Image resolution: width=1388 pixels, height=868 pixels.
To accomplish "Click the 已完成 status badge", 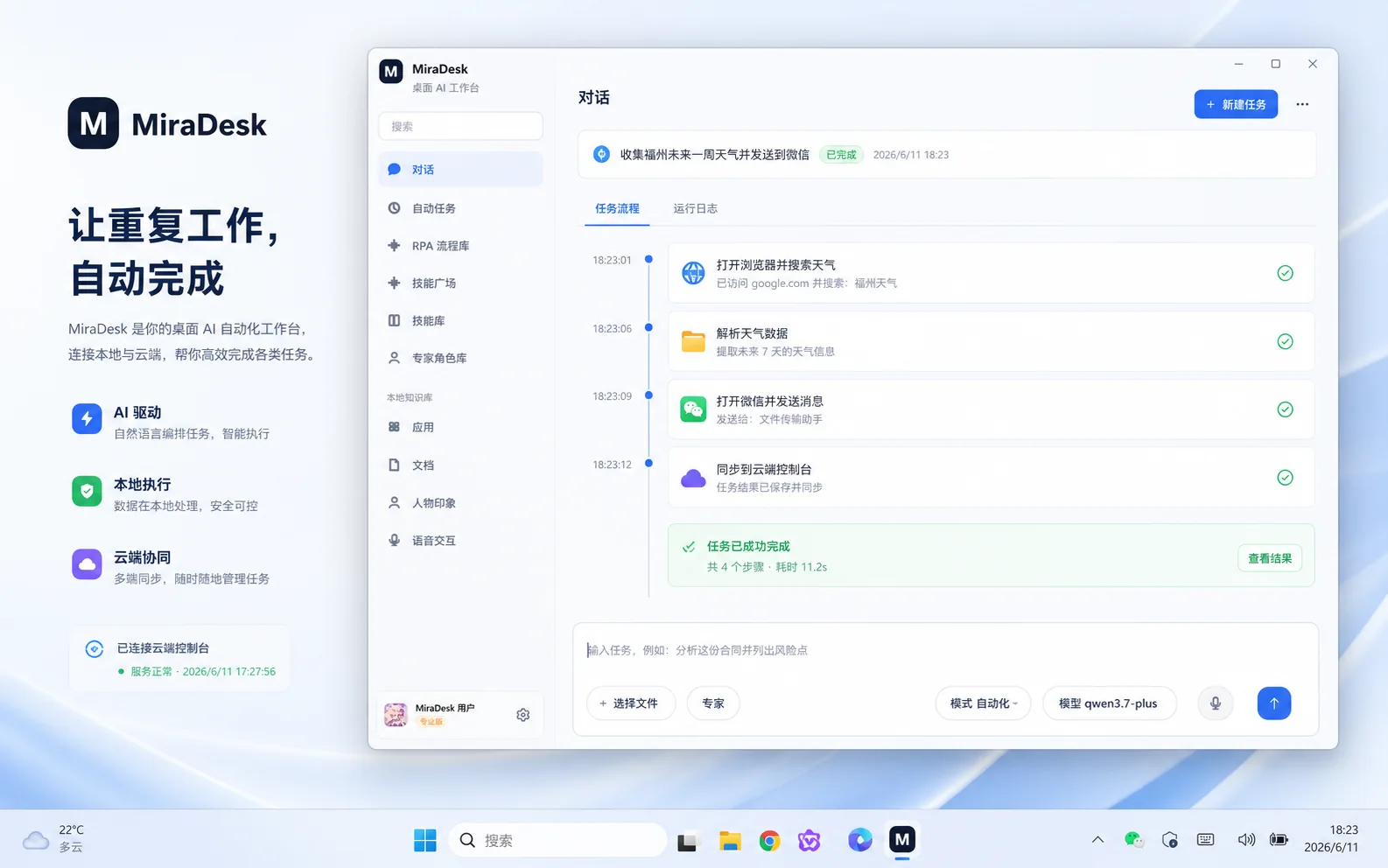I will pyautogui.click(x=841, y=155).
